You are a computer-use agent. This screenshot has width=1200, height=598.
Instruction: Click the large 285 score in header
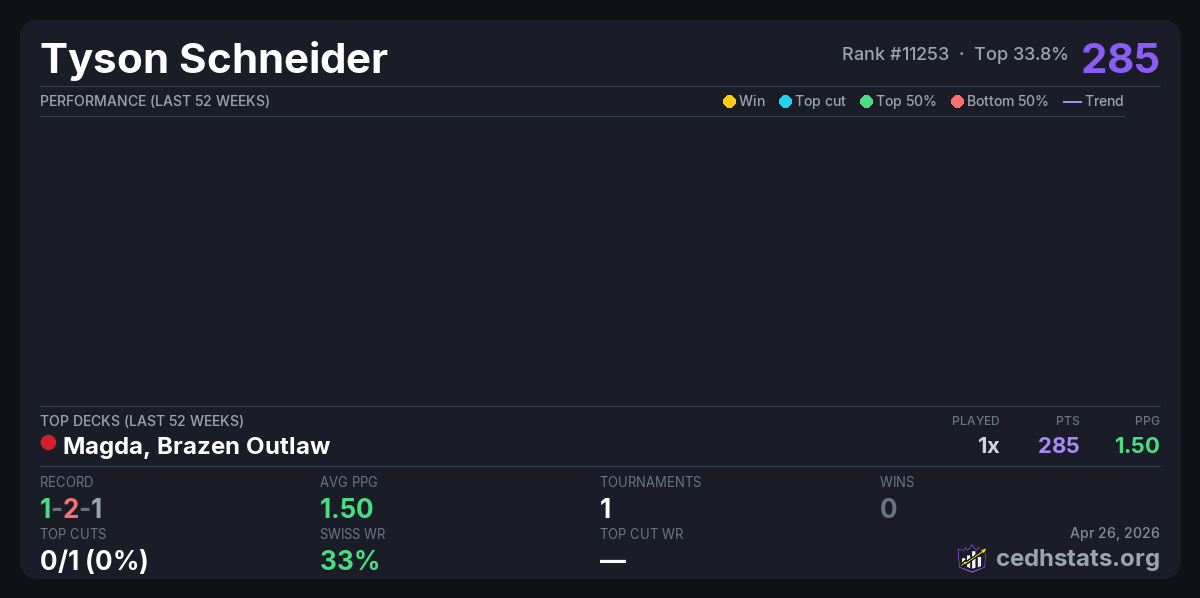1120,58
